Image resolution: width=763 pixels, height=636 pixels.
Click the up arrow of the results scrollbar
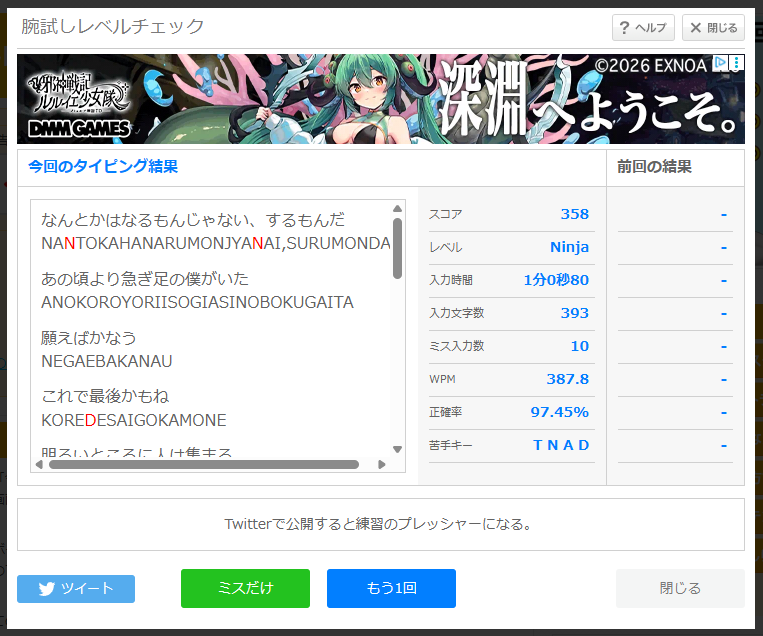pos(398,209)
